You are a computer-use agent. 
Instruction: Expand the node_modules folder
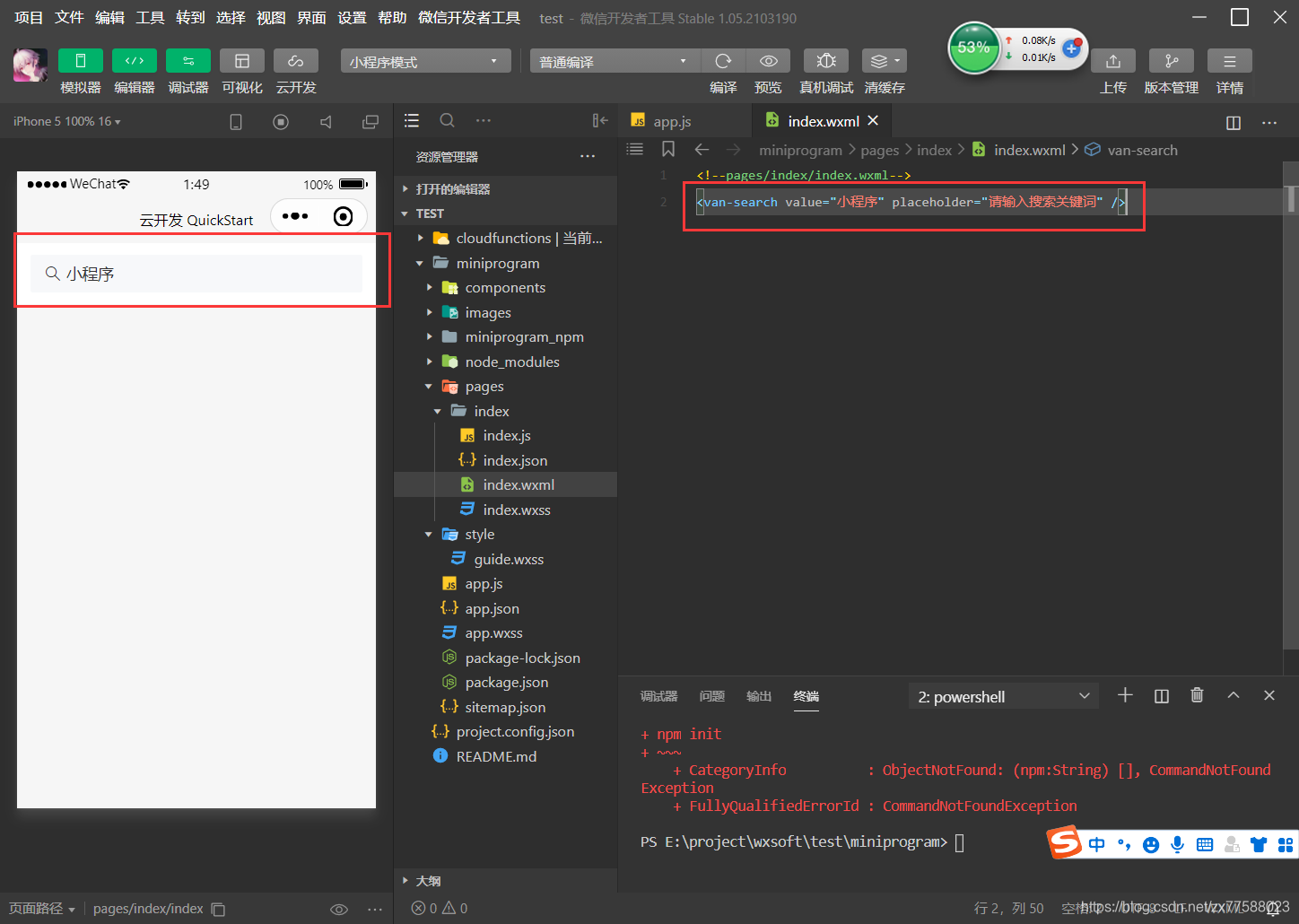point(505,362)
